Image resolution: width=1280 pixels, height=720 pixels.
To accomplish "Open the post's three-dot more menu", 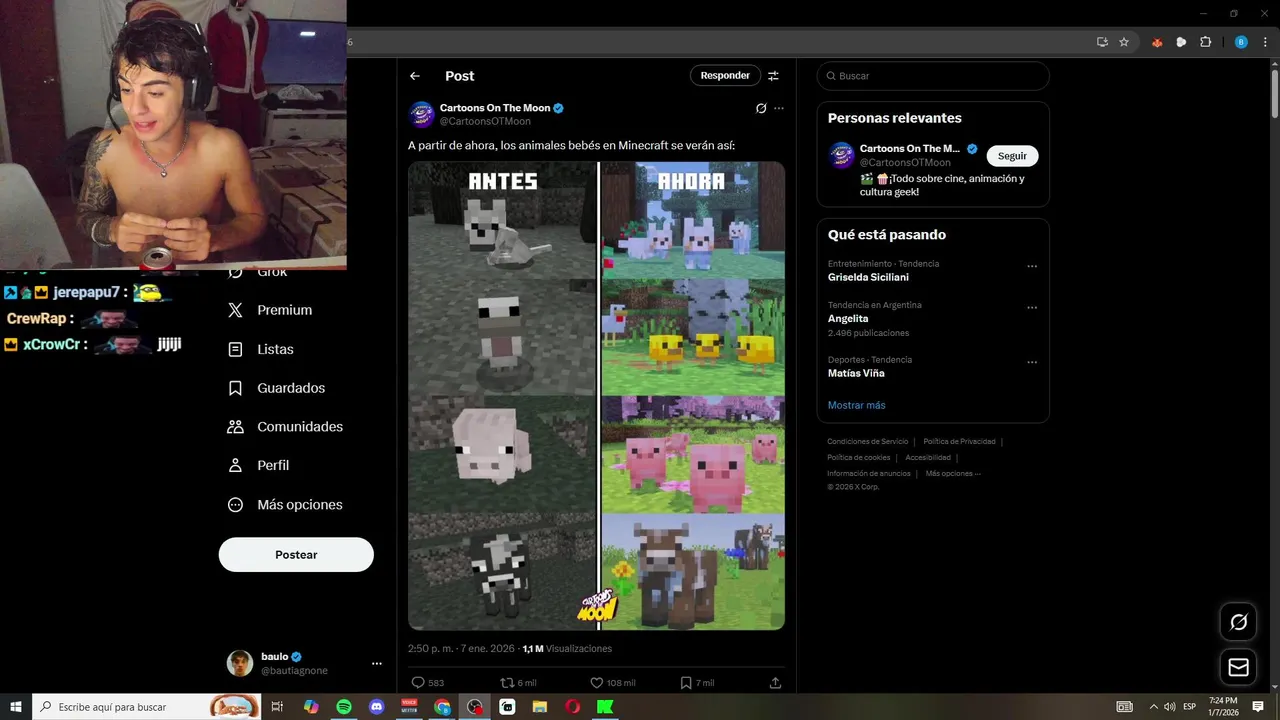I will [779, 108].
